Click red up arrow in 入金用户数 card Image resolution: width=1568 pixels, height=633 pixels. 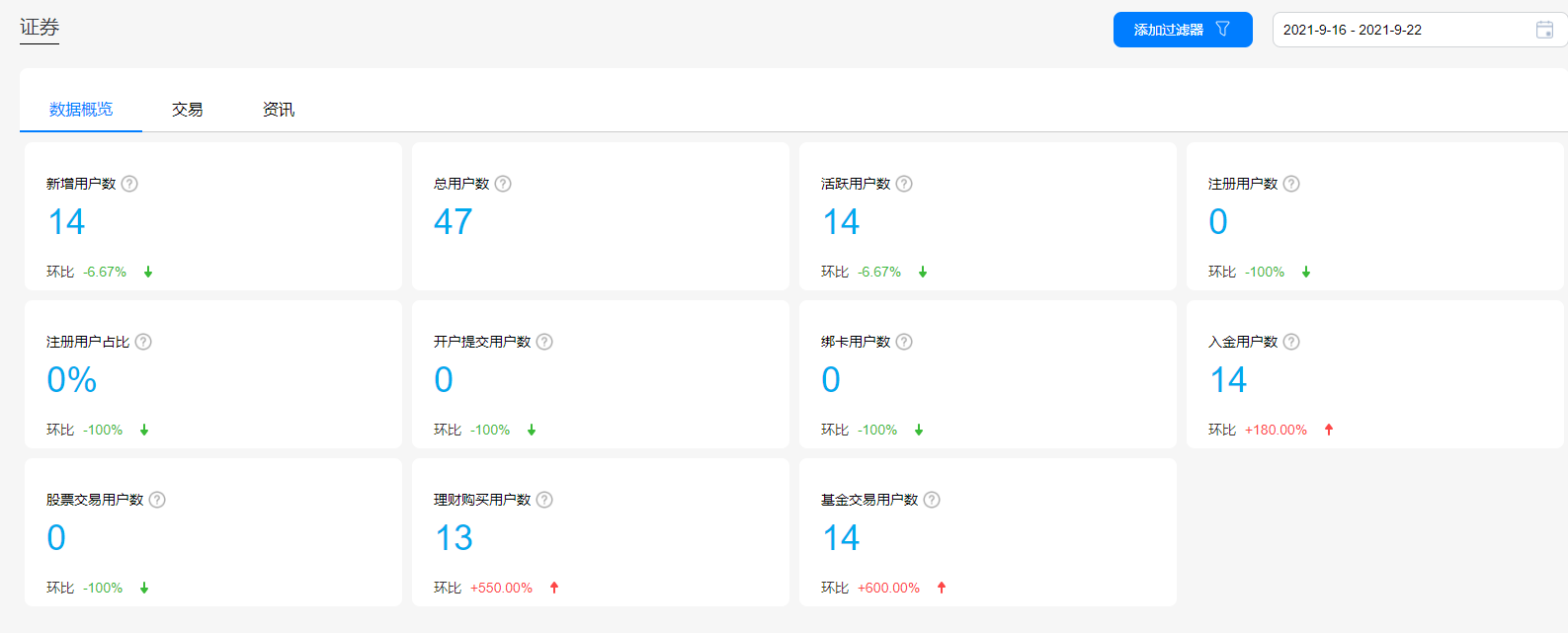[1329, 430]
